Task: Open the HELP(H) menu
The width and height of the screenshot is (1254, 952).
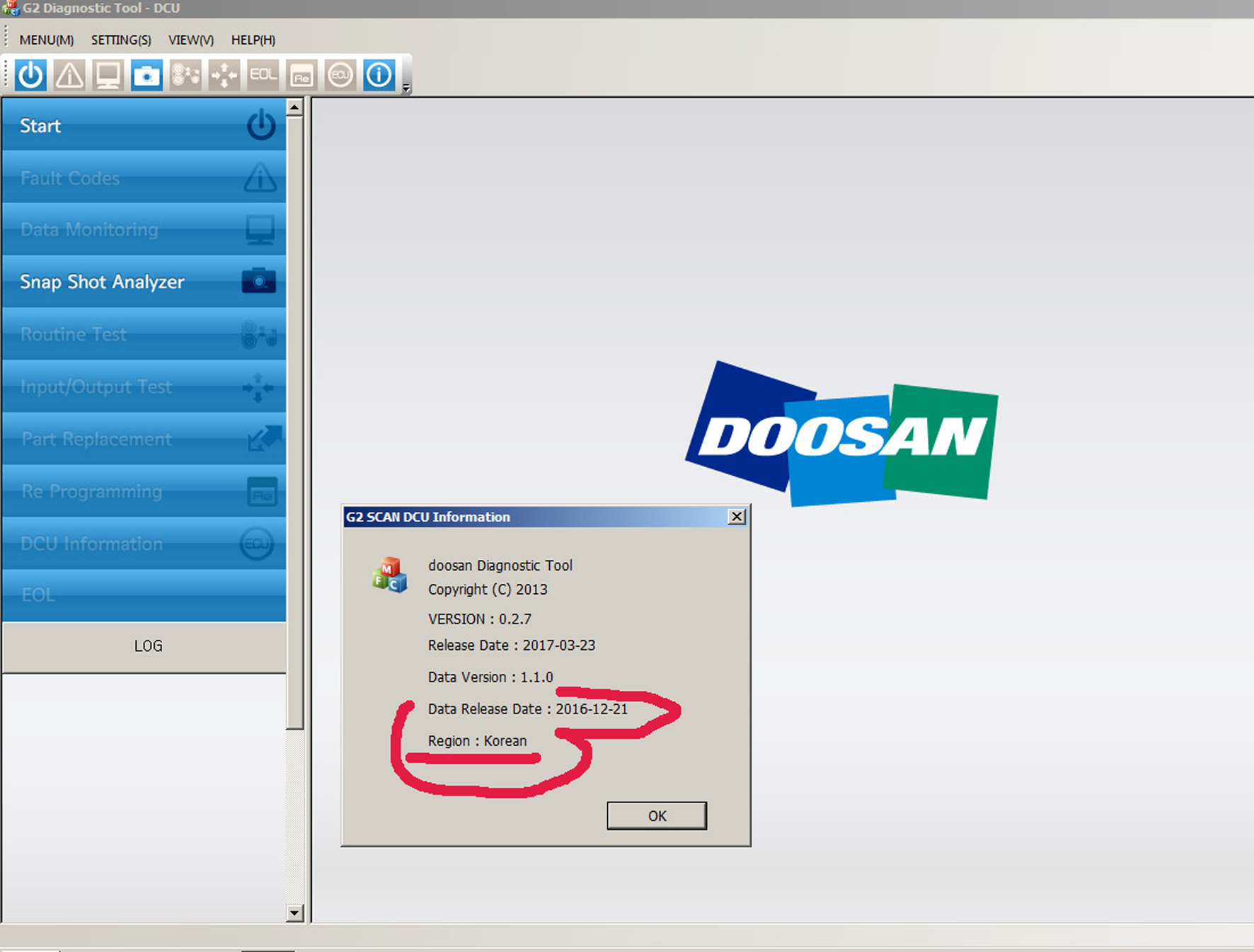Action: tap(253, 40)
